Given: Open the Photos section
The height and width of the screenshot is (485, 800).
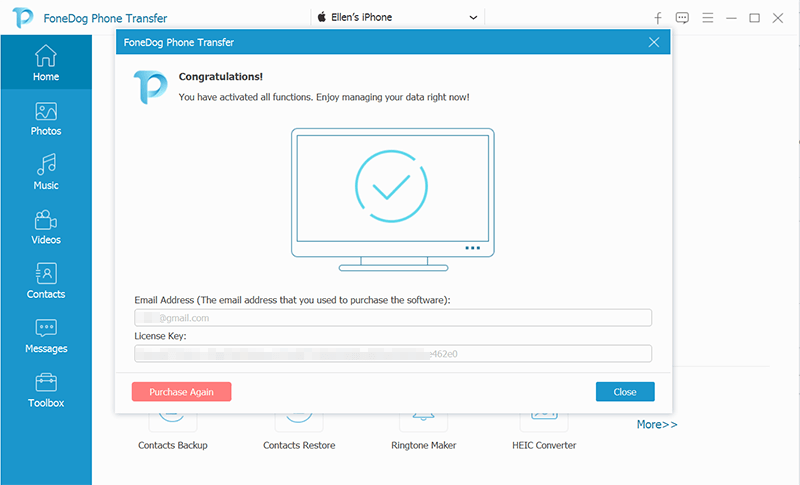Looking at the screenshot, I should (x=46, y=118).
